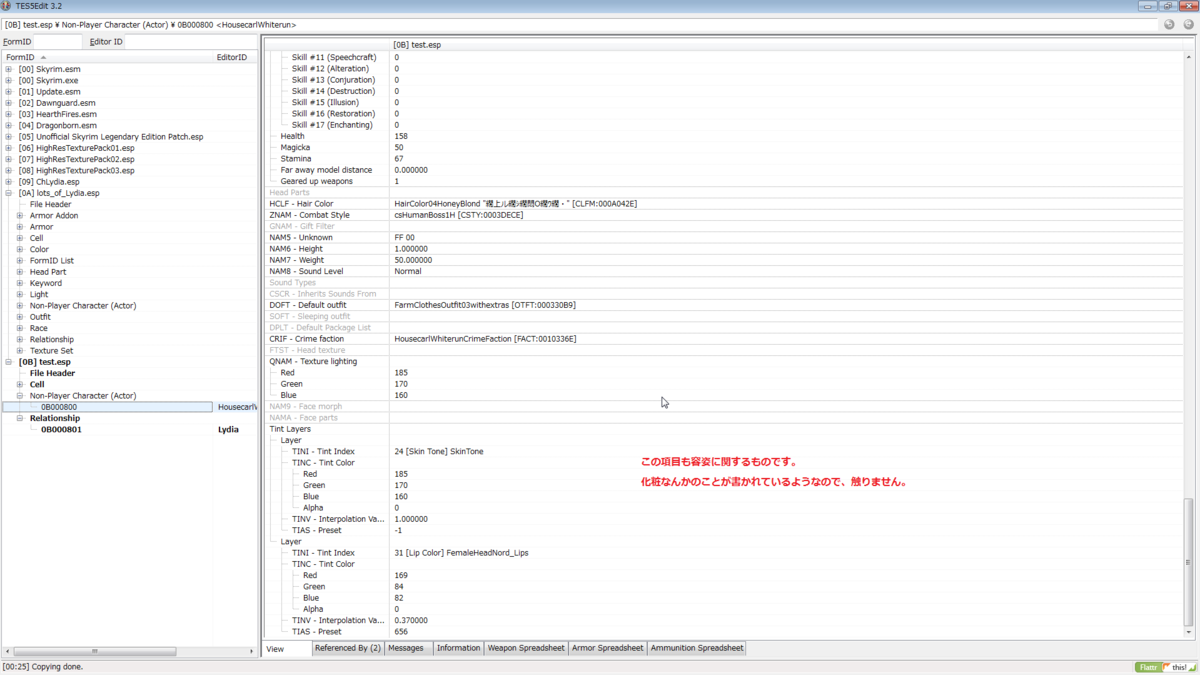Click the record path address bar
This screenshot has height=675, width=1200.
tap(578, 24)
